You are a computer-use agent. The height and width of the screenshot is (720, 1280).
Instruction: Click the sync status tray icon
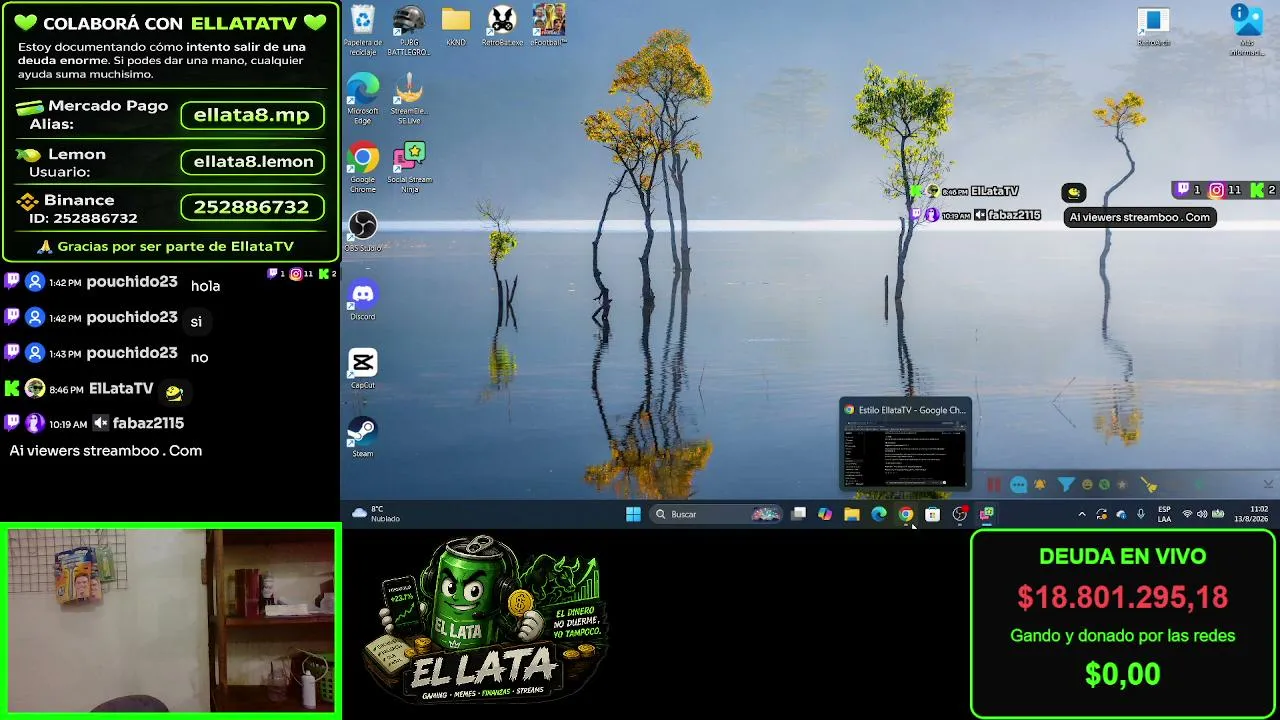1101,514
